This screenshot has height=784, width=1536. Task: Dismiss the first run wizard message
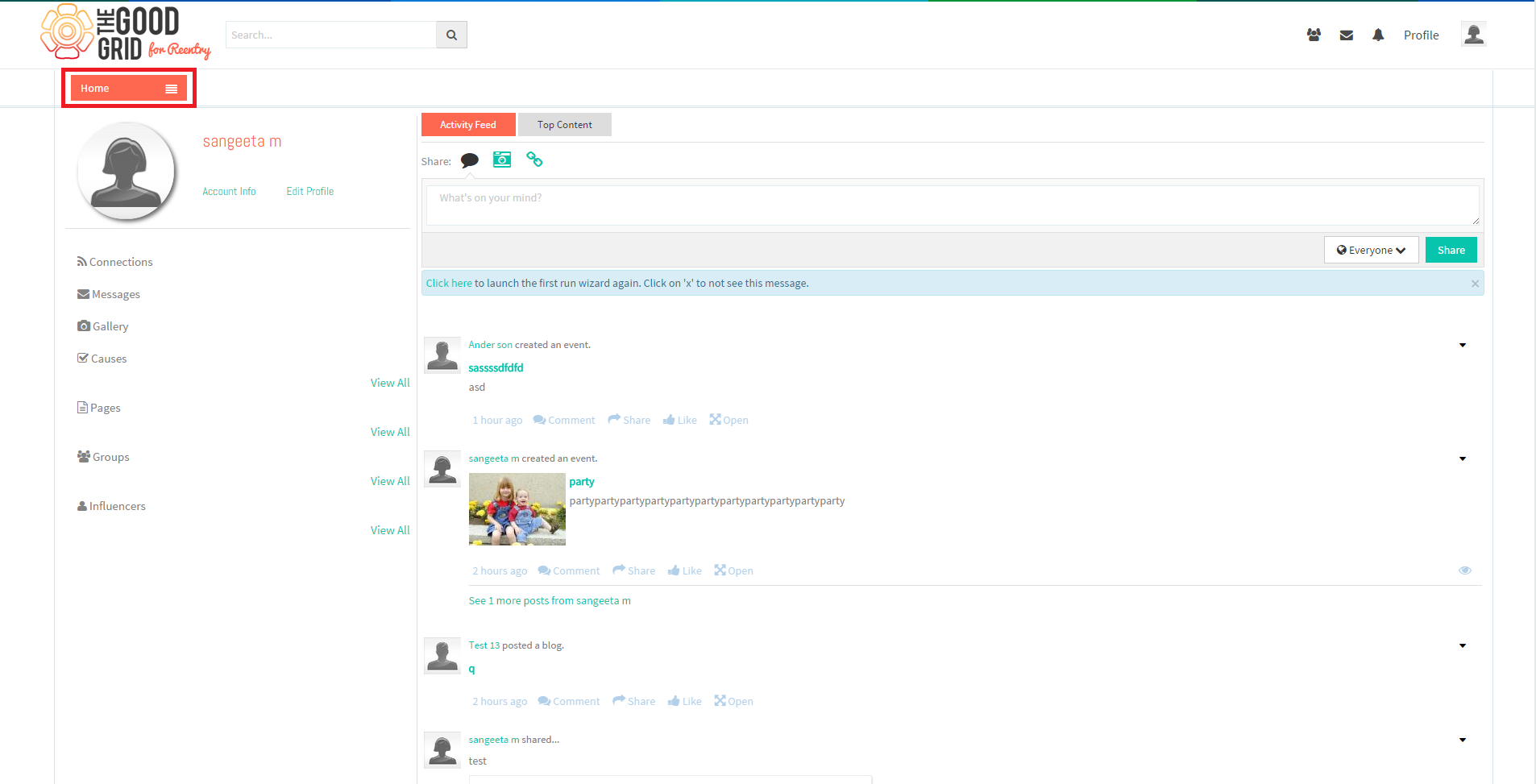(x=1475, y=284)
